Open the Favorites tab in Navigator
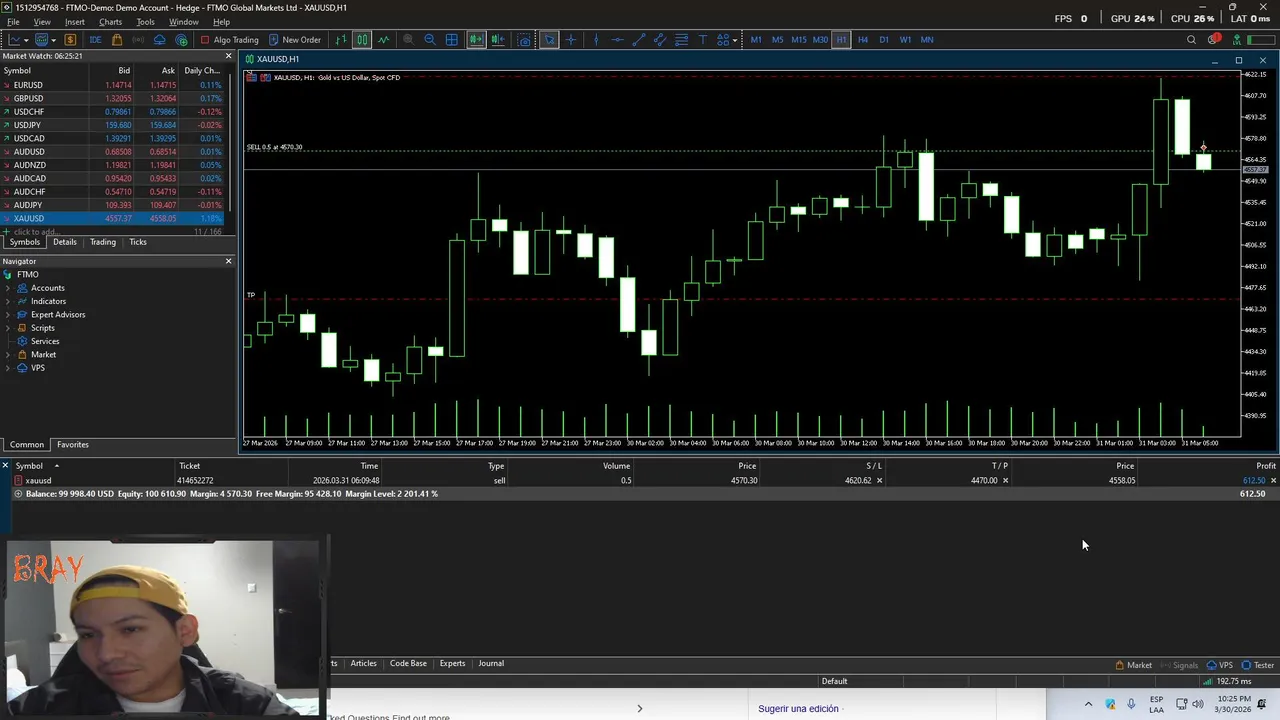The width and height of the screenshot is (1280, 720). (73, 445)
